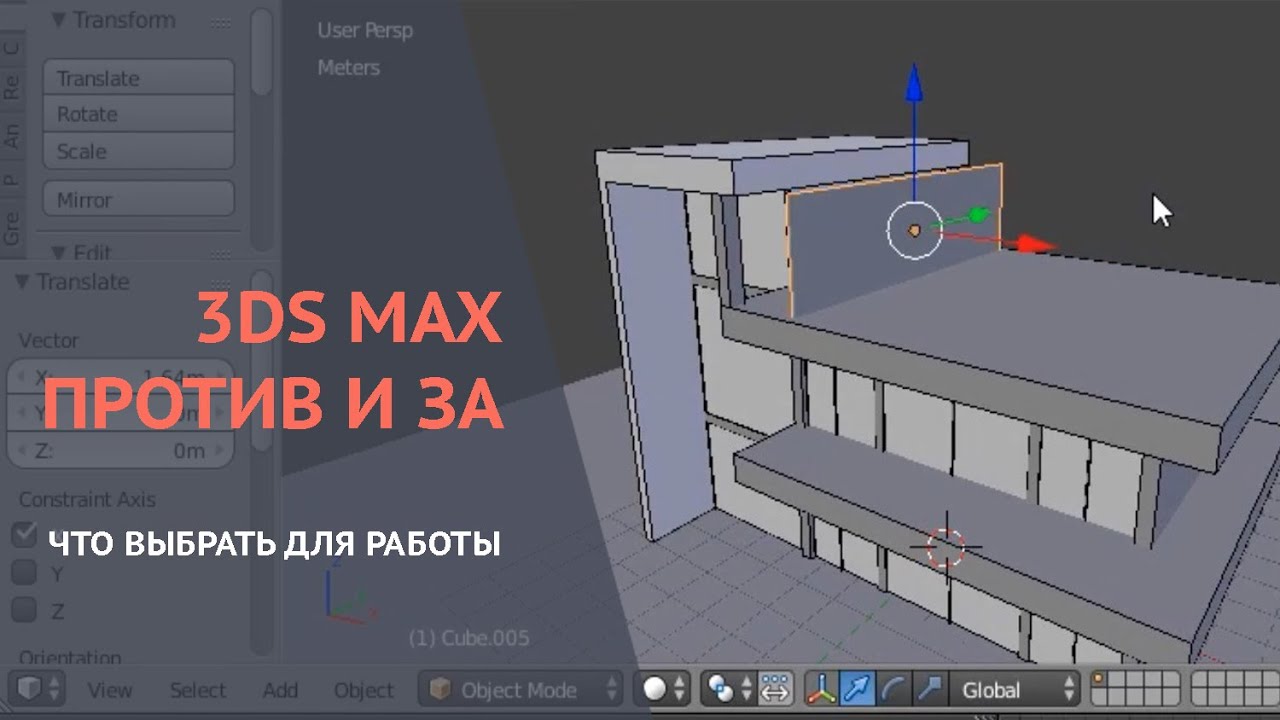Collapse the Transform panel

coord(58,19)
